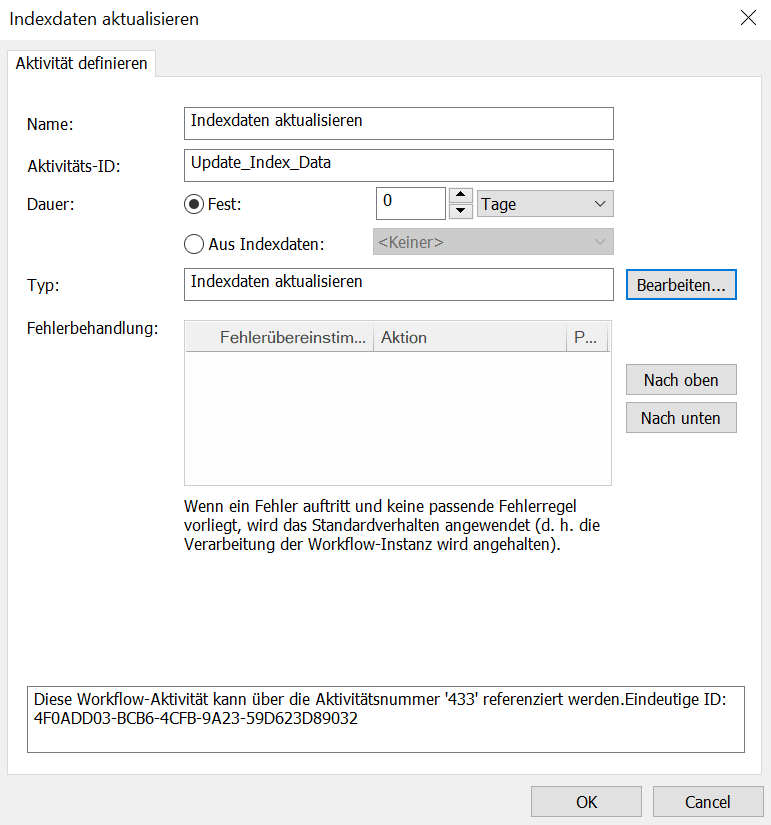This screenshot has width=771, height=825.
Task: Dismiss the dialog with Cancel
Action: pyautogui.click(x=707, y=801)
